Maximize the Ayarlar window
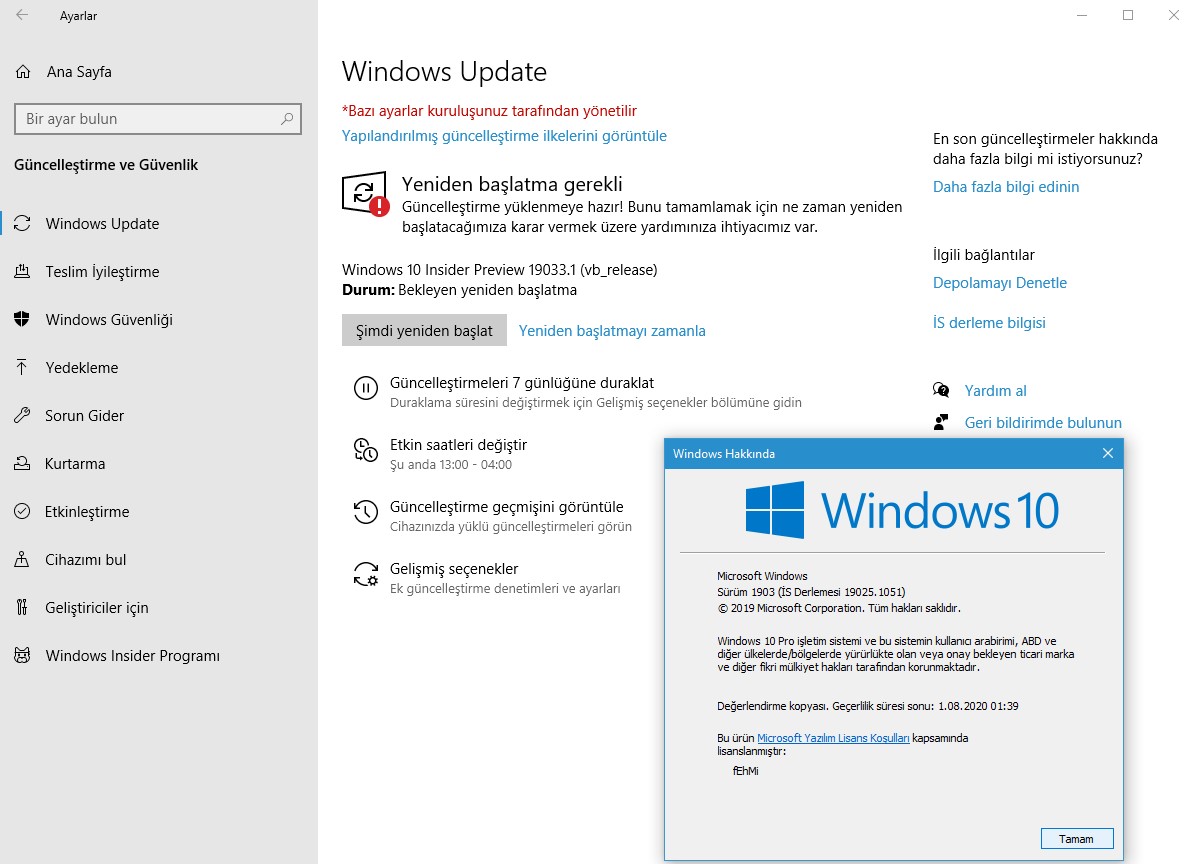The height and width of the screenshot is (864, 1195). tap(1128, 15)
